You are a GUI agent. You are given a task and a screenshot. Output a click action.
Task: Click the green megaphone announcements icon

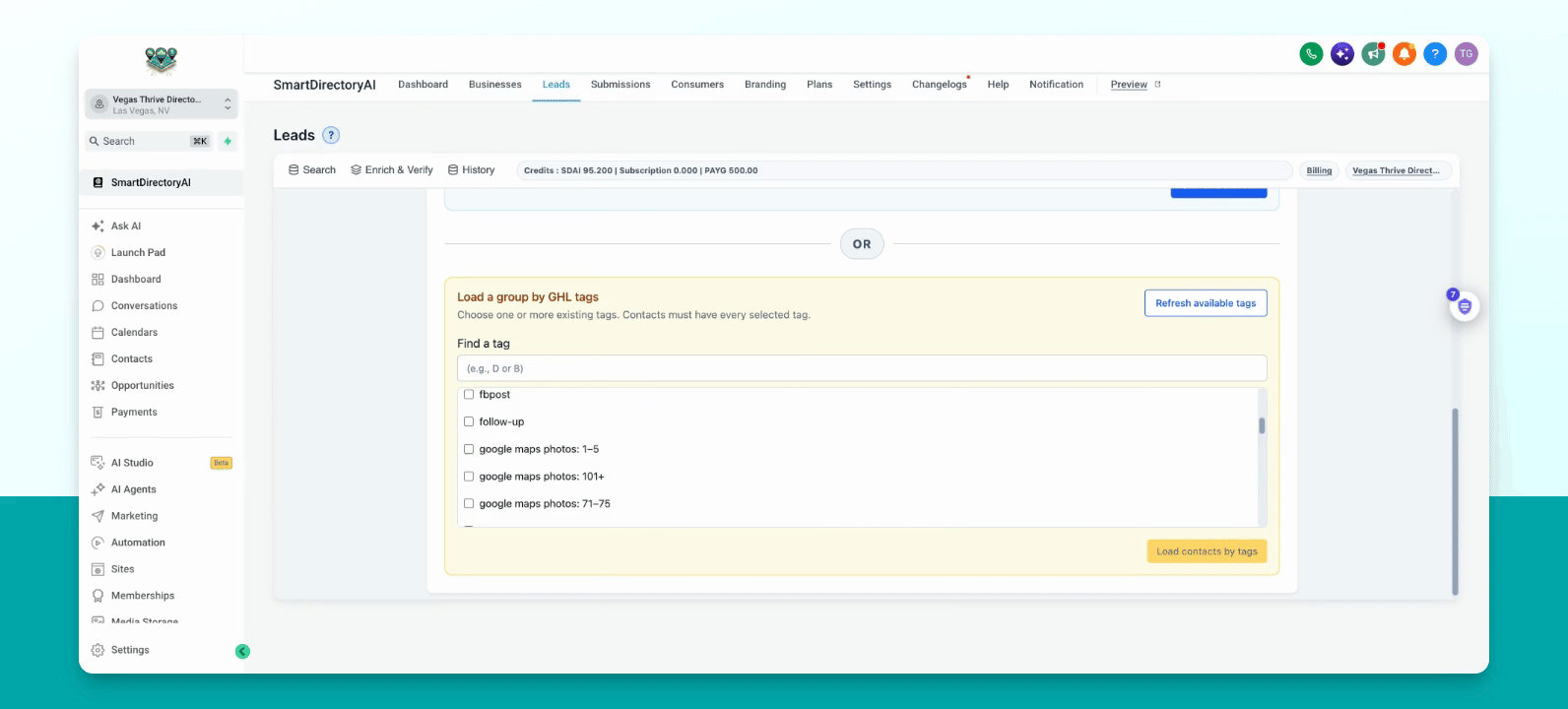coord(1373,54)
